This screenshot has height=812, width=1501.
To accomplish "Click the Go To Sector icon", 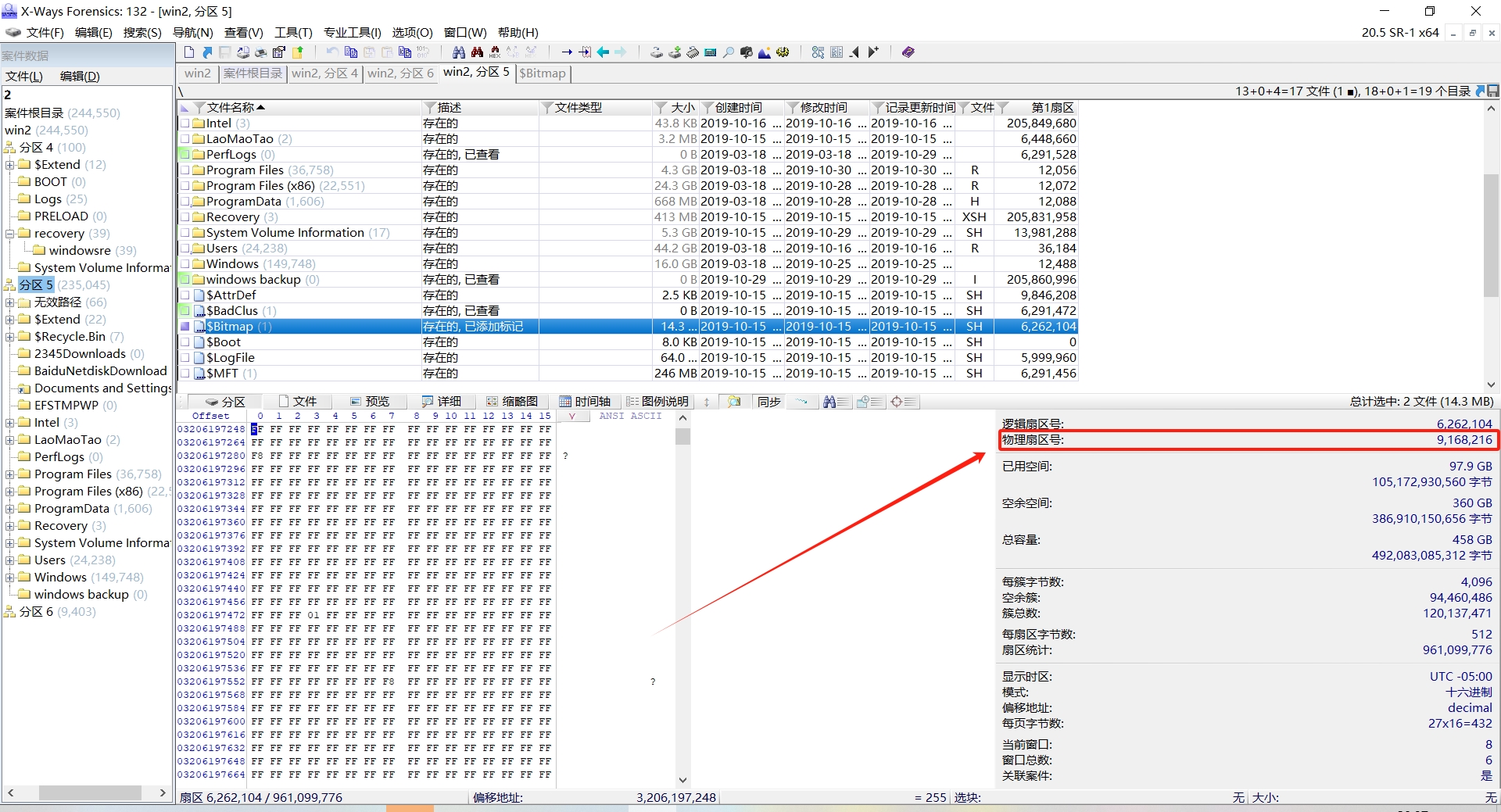I will [x=585, y=52].
